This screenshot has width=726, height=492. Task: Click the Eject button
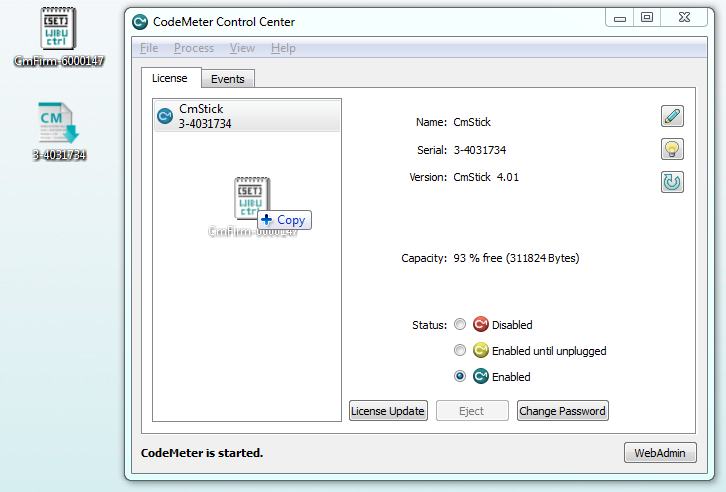tap(472, 411)
